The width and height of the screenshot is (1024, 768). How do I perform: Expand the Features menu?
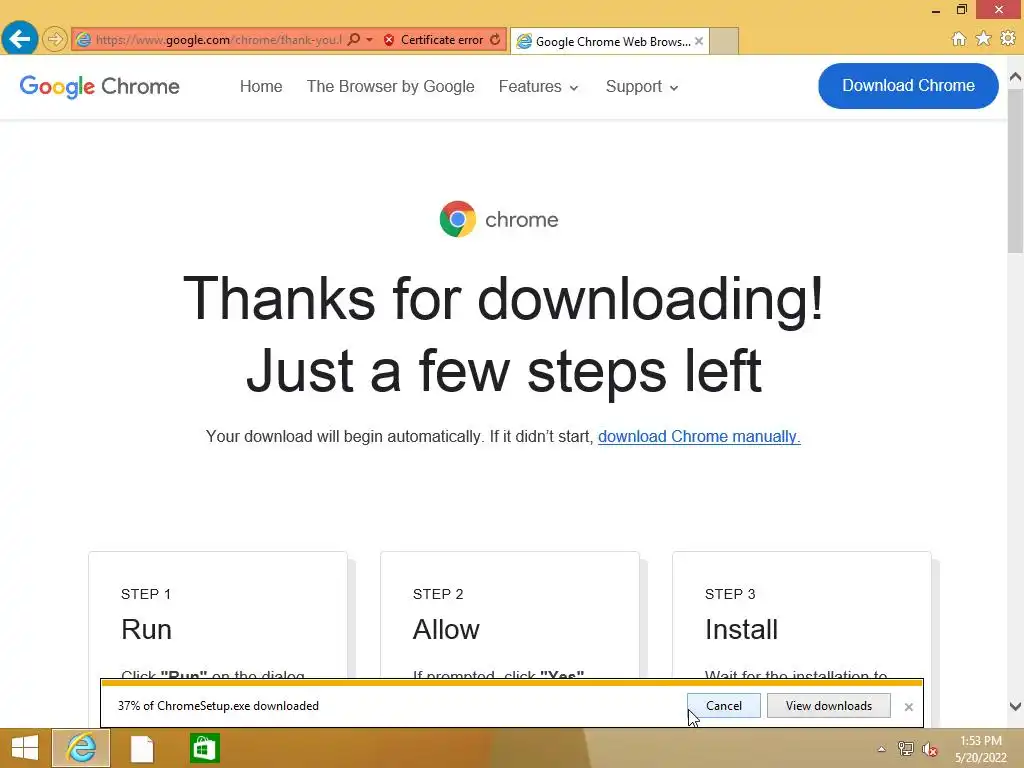pyautogui.click(x=538, y=86)
